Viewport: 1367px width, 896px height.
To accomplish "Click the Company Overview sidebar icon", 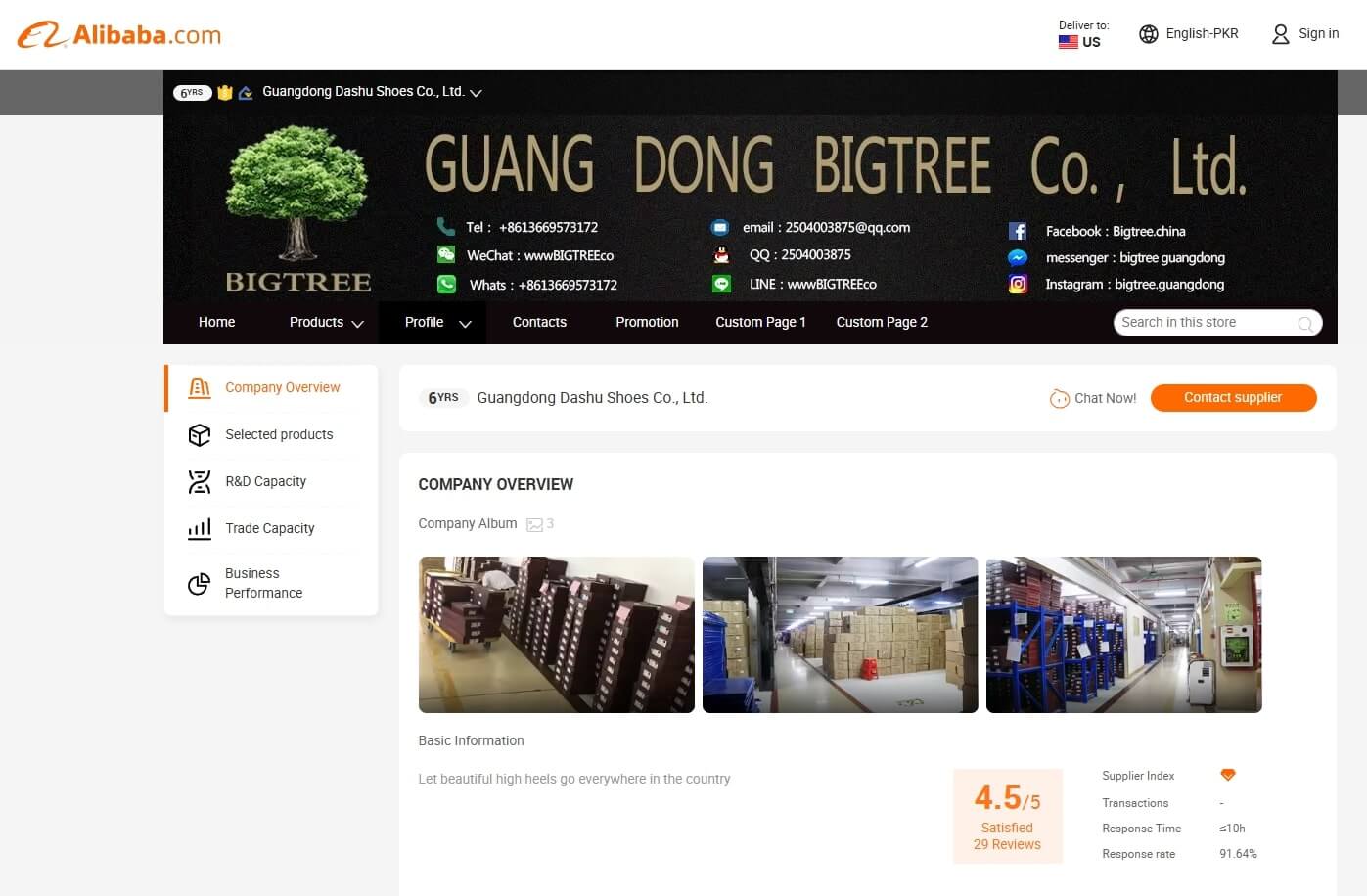I will [200, 388].
